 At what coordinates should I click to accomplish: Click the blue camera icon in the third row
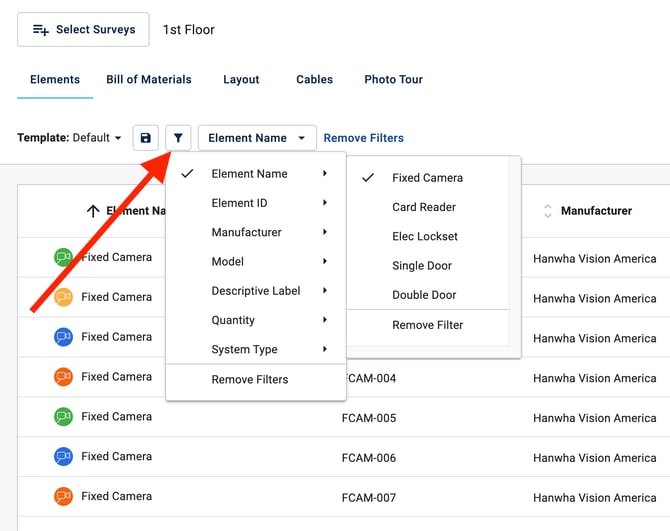[63, 337]
